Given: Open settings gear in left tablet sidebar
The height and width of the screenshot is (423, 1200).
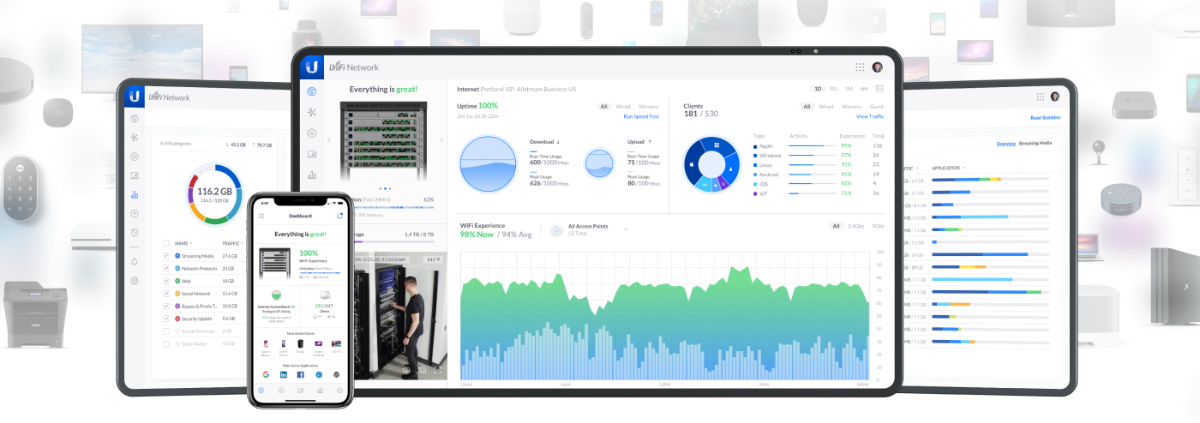Looking at the screenshot, I should (134, 281).
